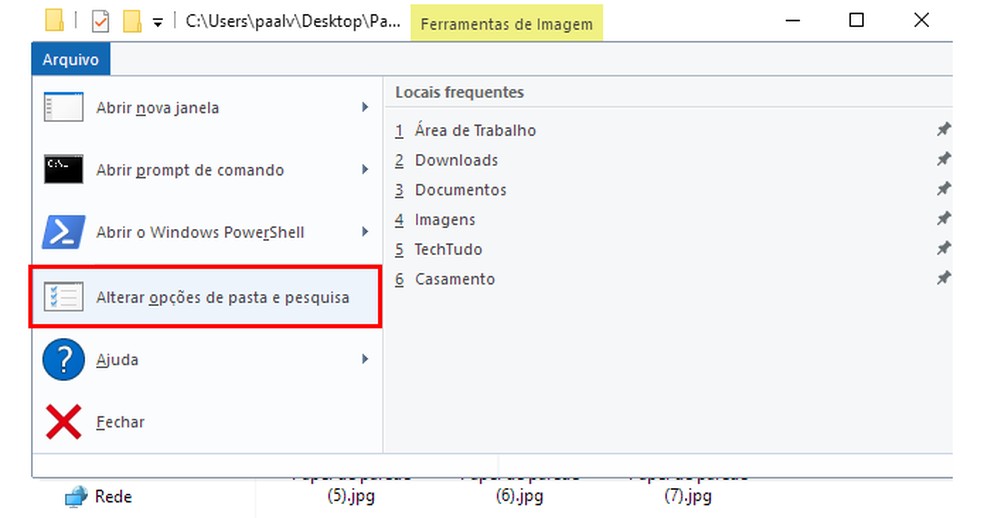Toggle pin for Documentos

point(943,188)
